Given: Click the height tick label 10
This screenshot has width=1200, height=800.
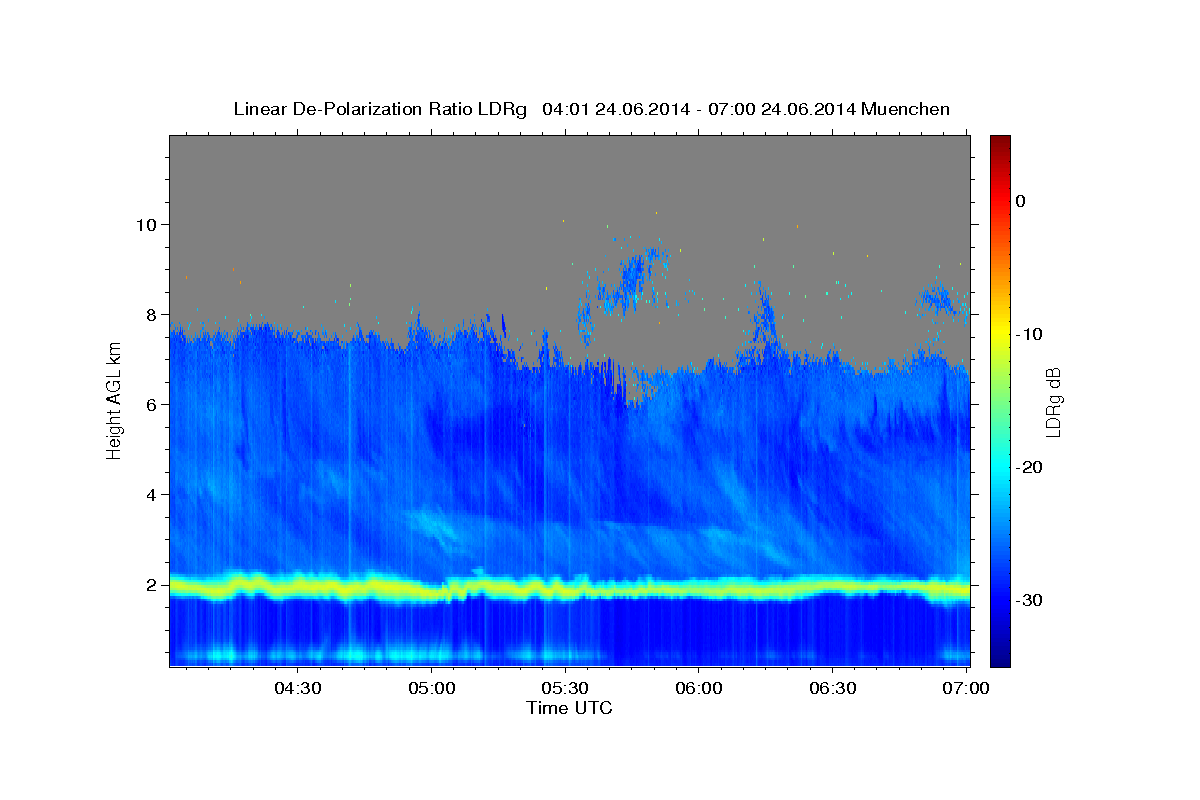Looking at the screenshot, I should click(x=145, y=225).
